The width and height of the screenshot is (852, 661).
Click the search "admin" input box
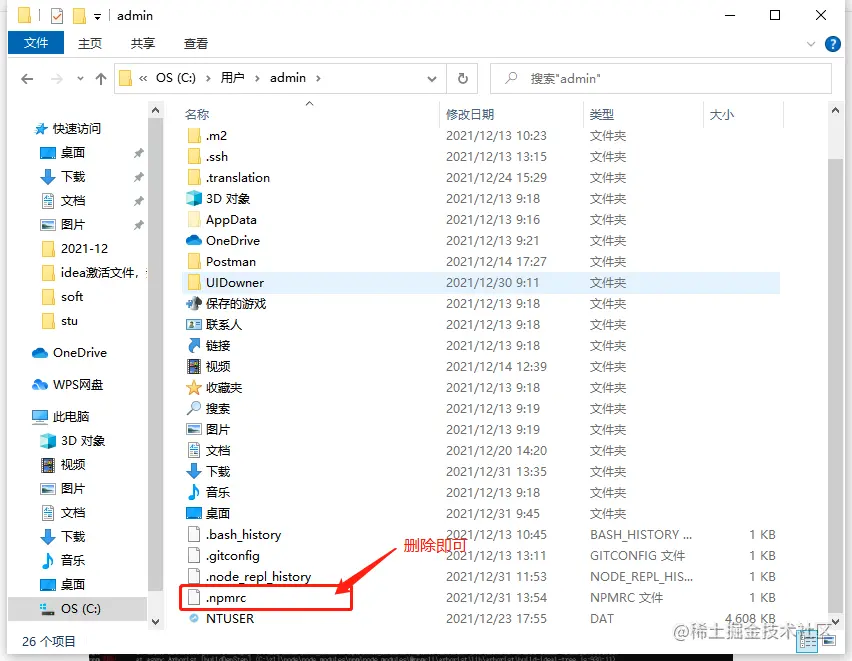(x=661, y=79)
